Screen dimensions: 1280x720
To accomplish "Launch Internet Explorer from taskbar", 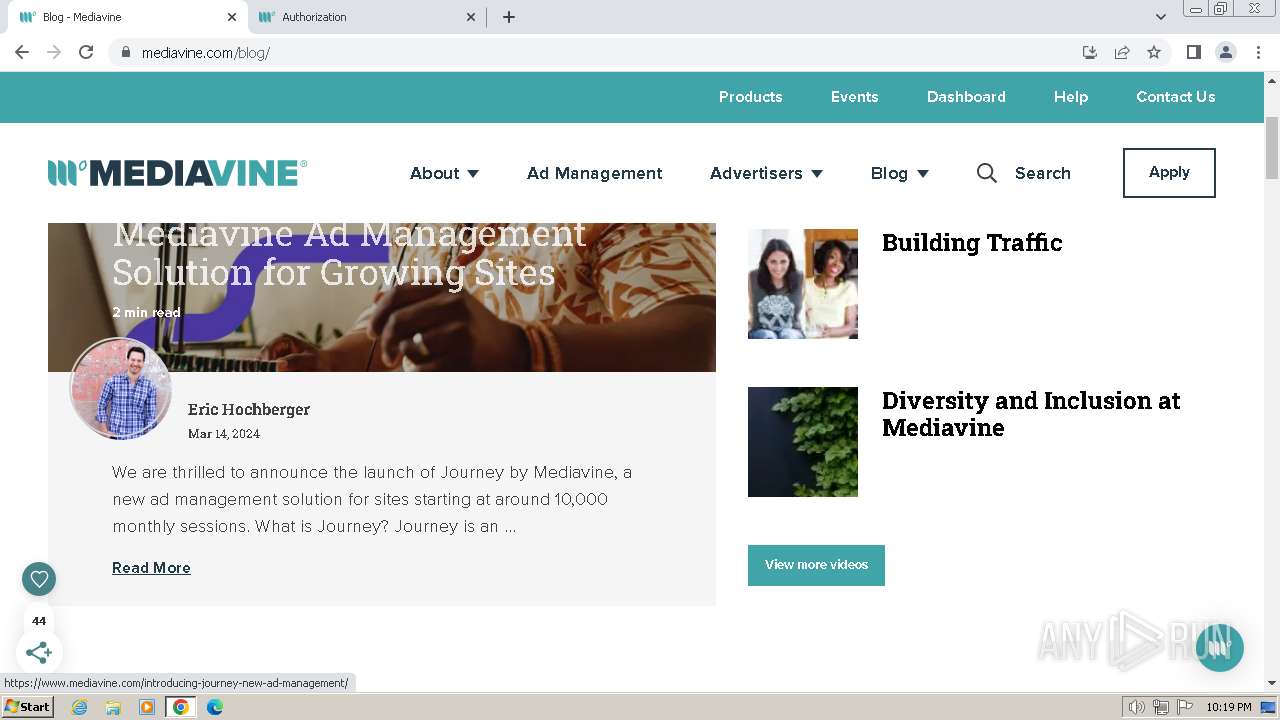I will point(79,707).
